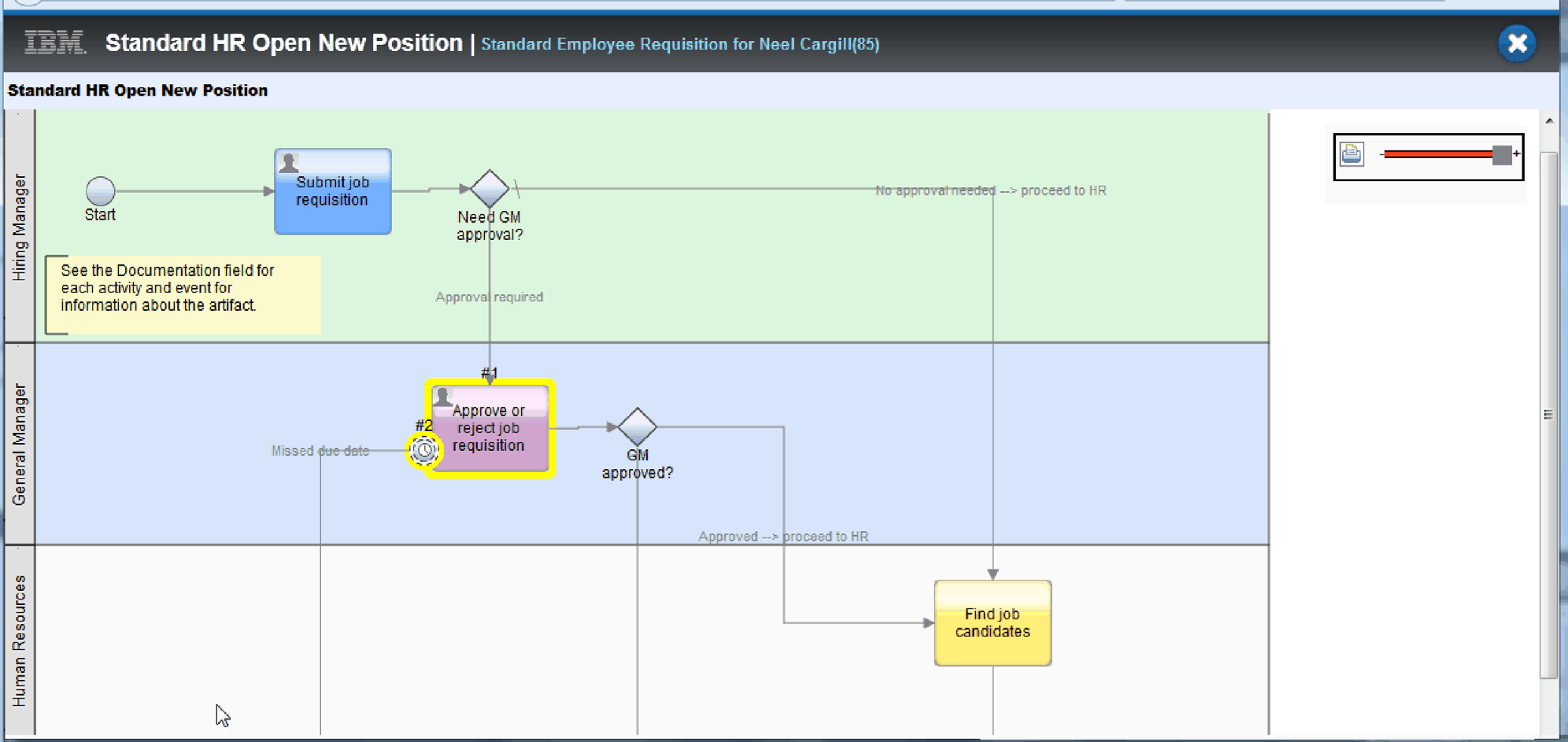Click the user icon on Submit job requisition
The height and width of the screenshot is (742, 1568).
(289, 162)
